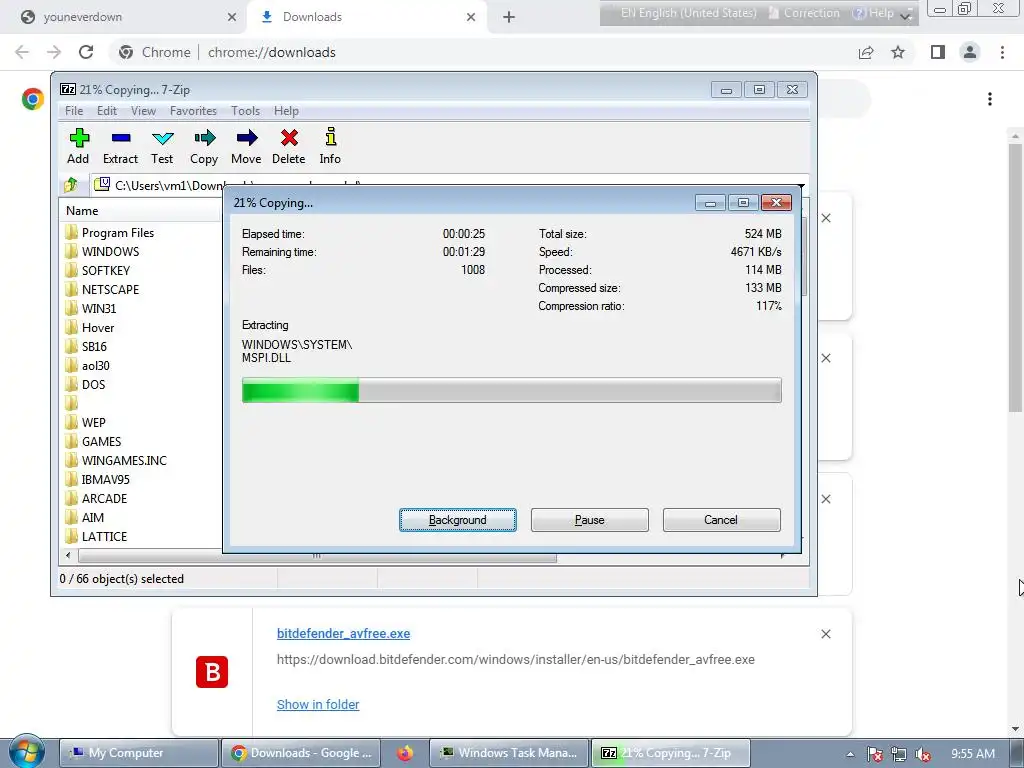Send the copy operation to Background

click(458, 520)
